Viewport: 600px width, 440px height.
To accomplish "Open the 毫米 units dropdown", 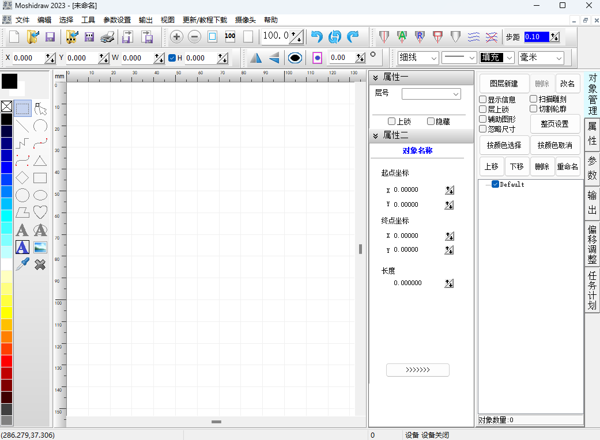I will click(x=540, y=58).
